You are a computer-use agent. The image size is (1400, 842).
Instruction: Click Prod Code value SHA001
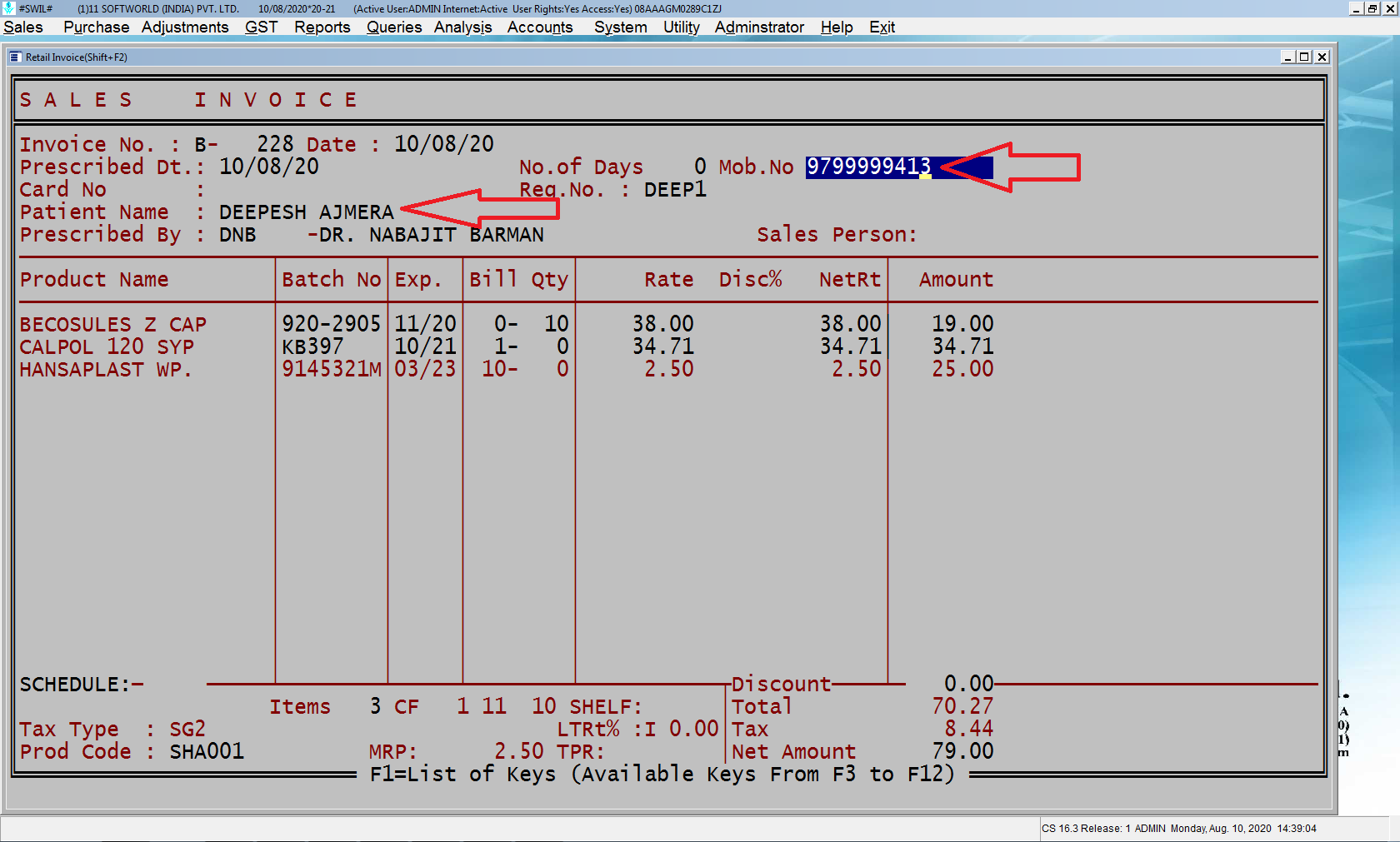click(x=207, y=752)
